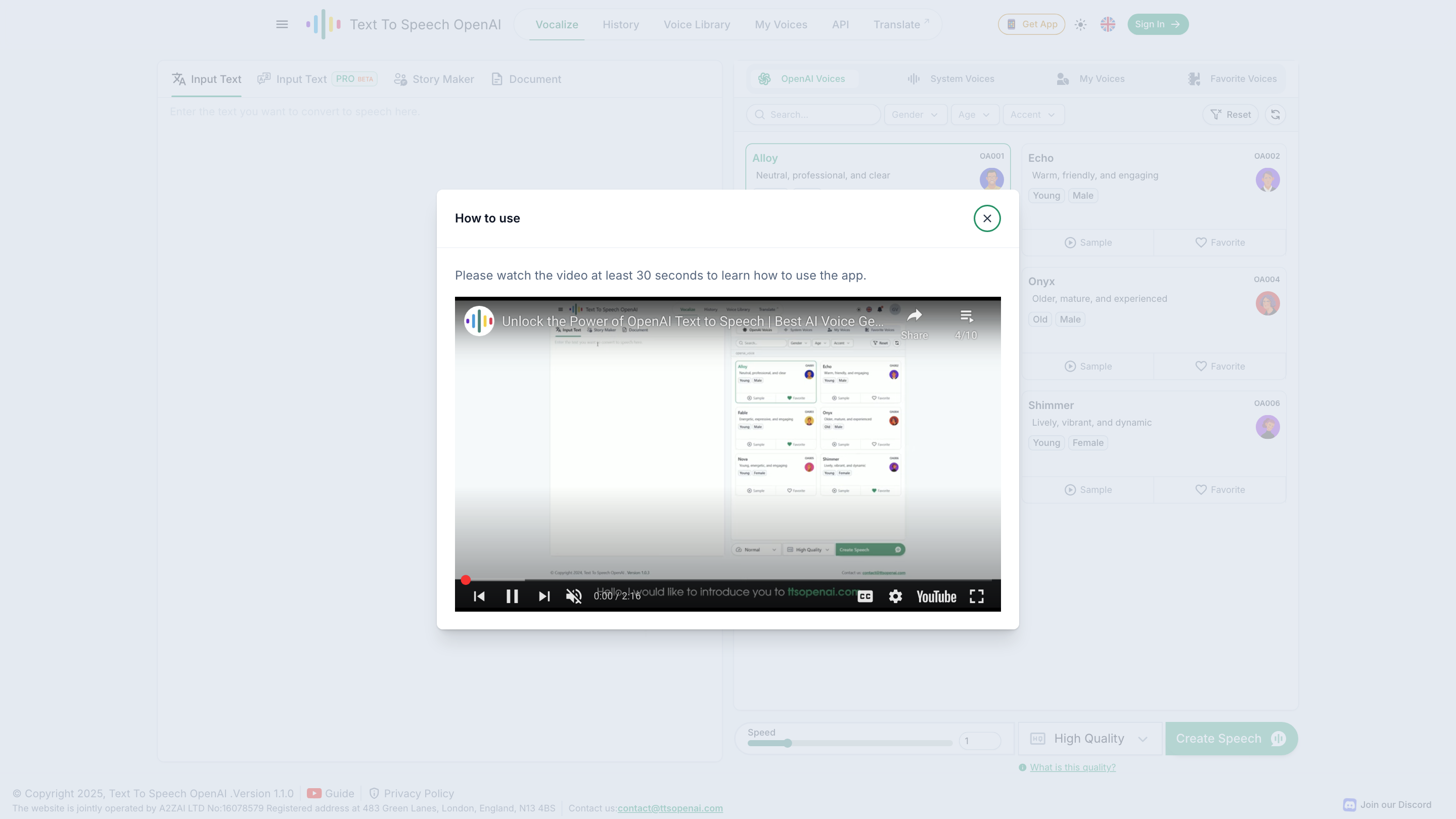Pause the YouTube tutorial video
Viewport: 1456px width, 819px height.
pyautogui.click(x=512, y=597)
